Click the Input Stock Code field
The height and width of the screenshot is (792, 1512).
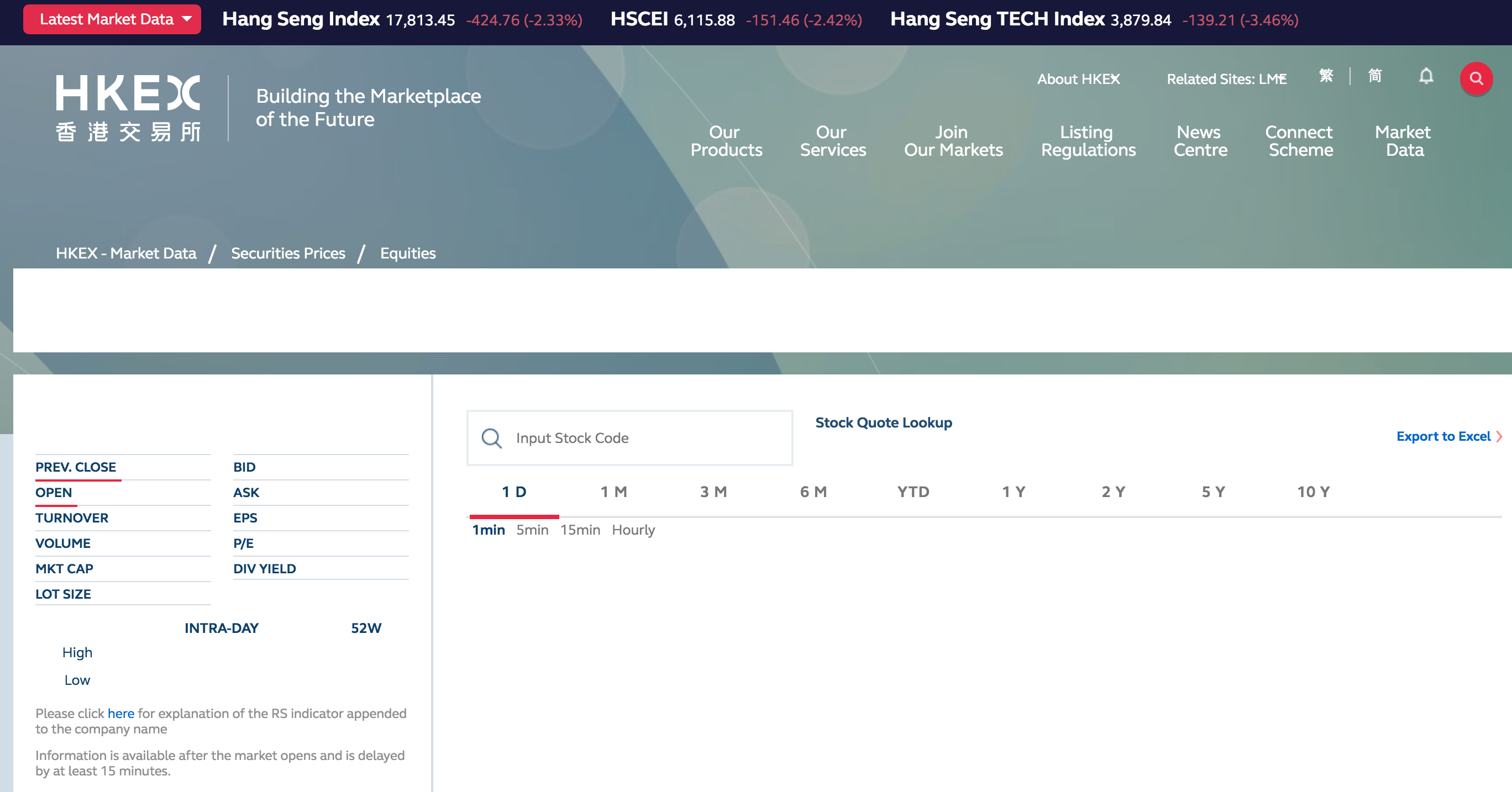630,437
